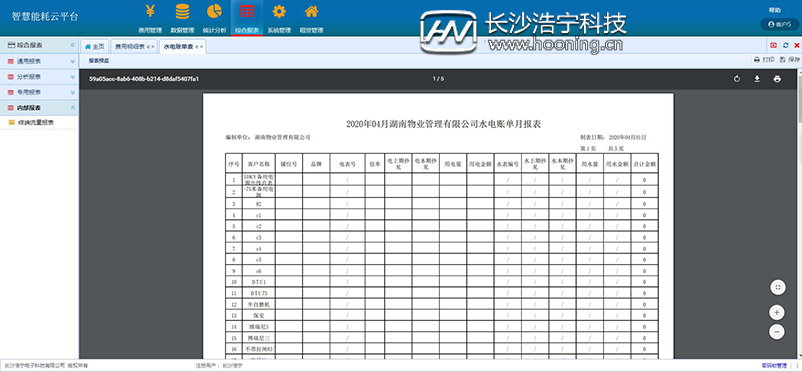The height and width of the screenshot is (372, 802).
Task: Click the 保安 customer cell
Action: click(258, 315)
